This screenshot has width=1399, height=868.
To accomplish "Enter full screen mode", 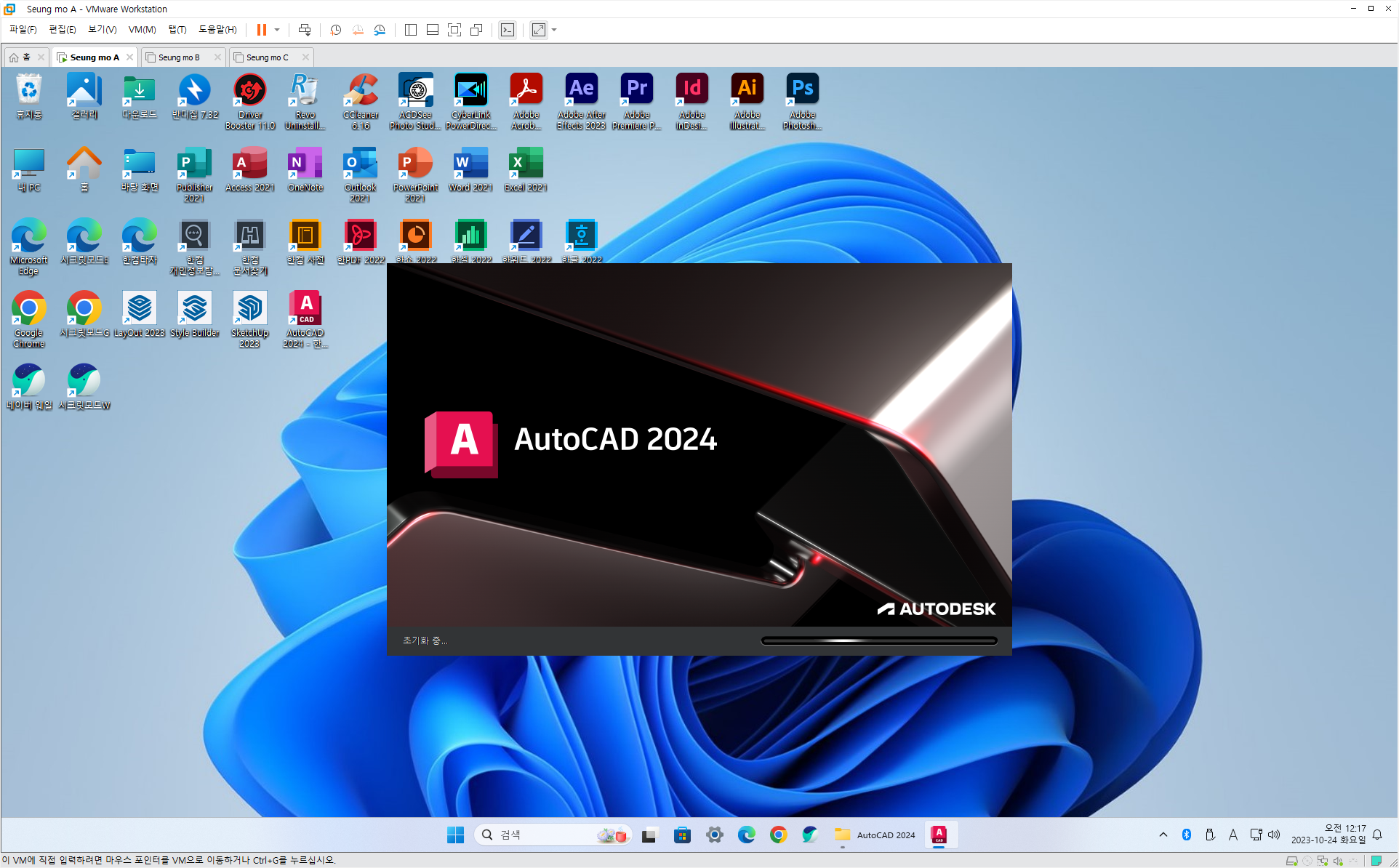I will point(454,30).
